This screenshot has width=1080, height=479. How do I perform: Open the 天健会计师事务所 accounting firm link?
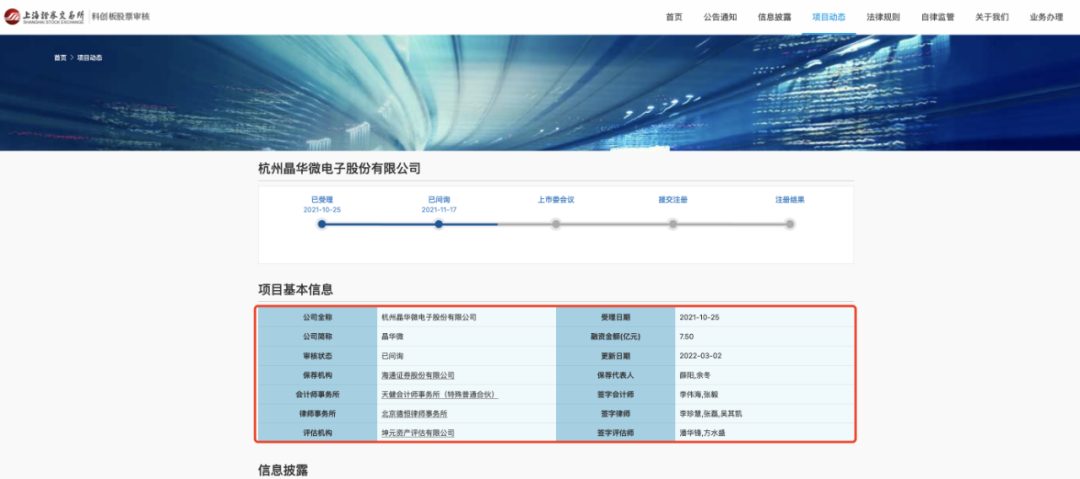point(439,394)
